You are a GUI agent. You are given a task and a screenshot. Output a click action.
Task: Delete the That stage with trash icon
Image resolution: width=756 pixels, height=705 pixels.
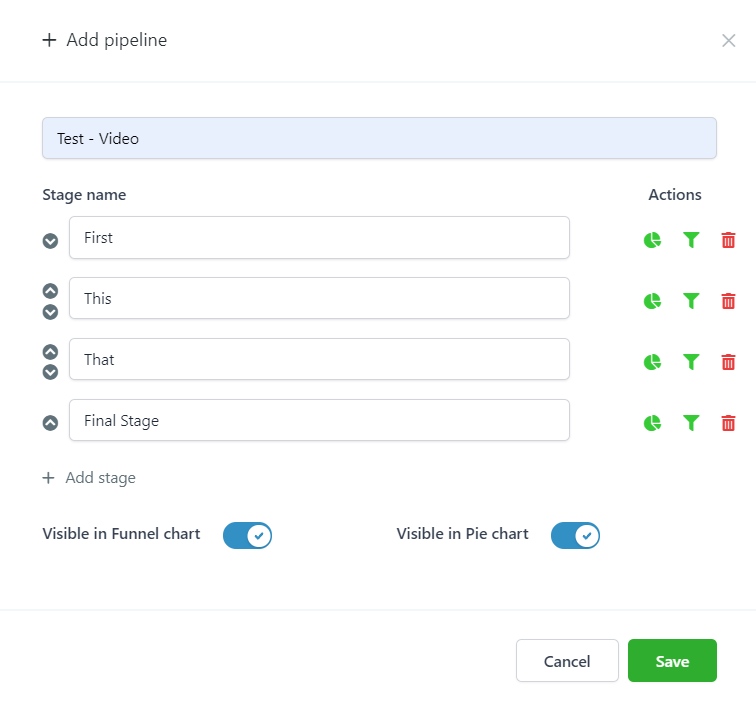[728, 362]
